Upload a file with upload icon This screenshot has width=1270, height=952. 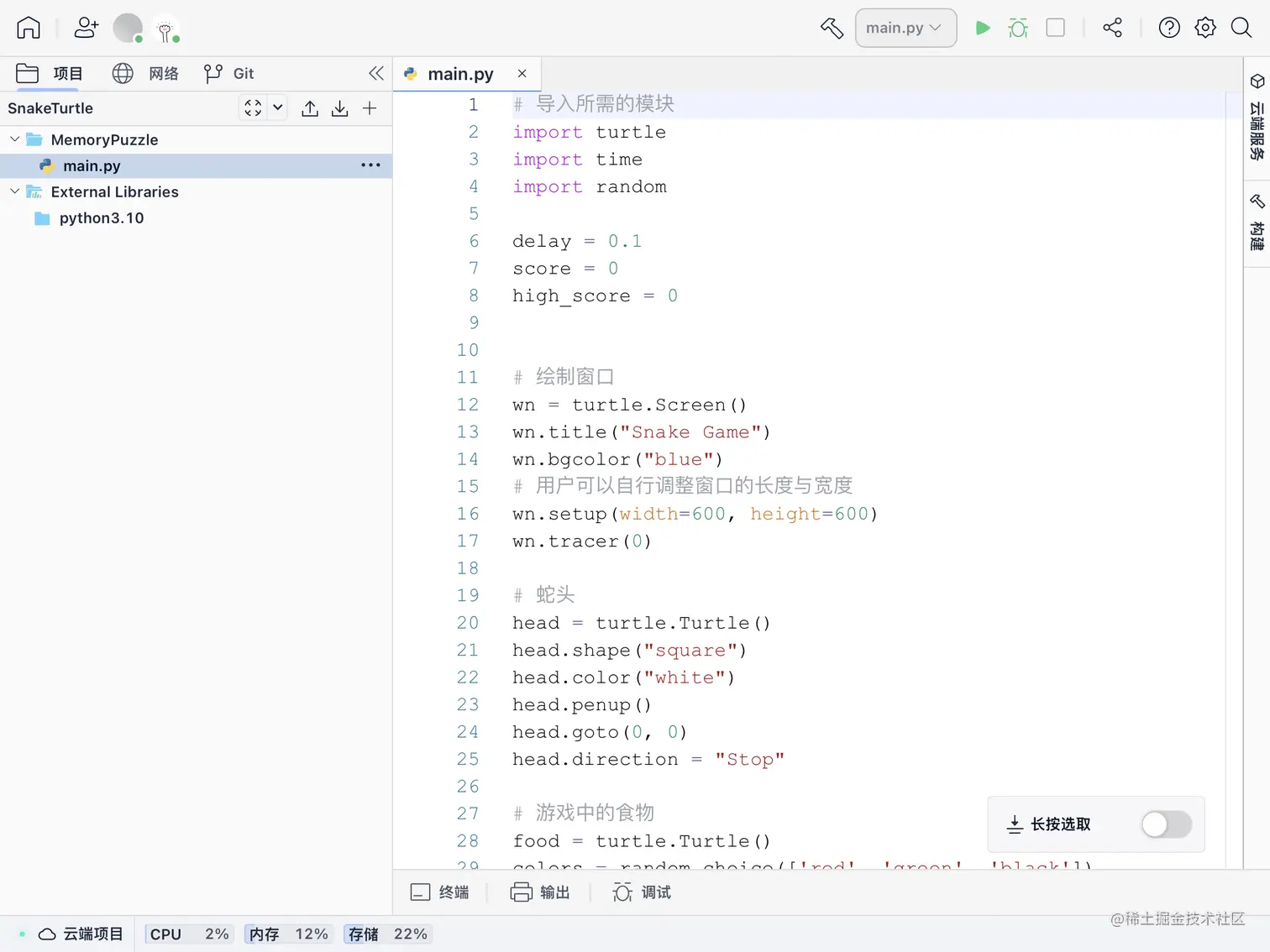[310, 108]
